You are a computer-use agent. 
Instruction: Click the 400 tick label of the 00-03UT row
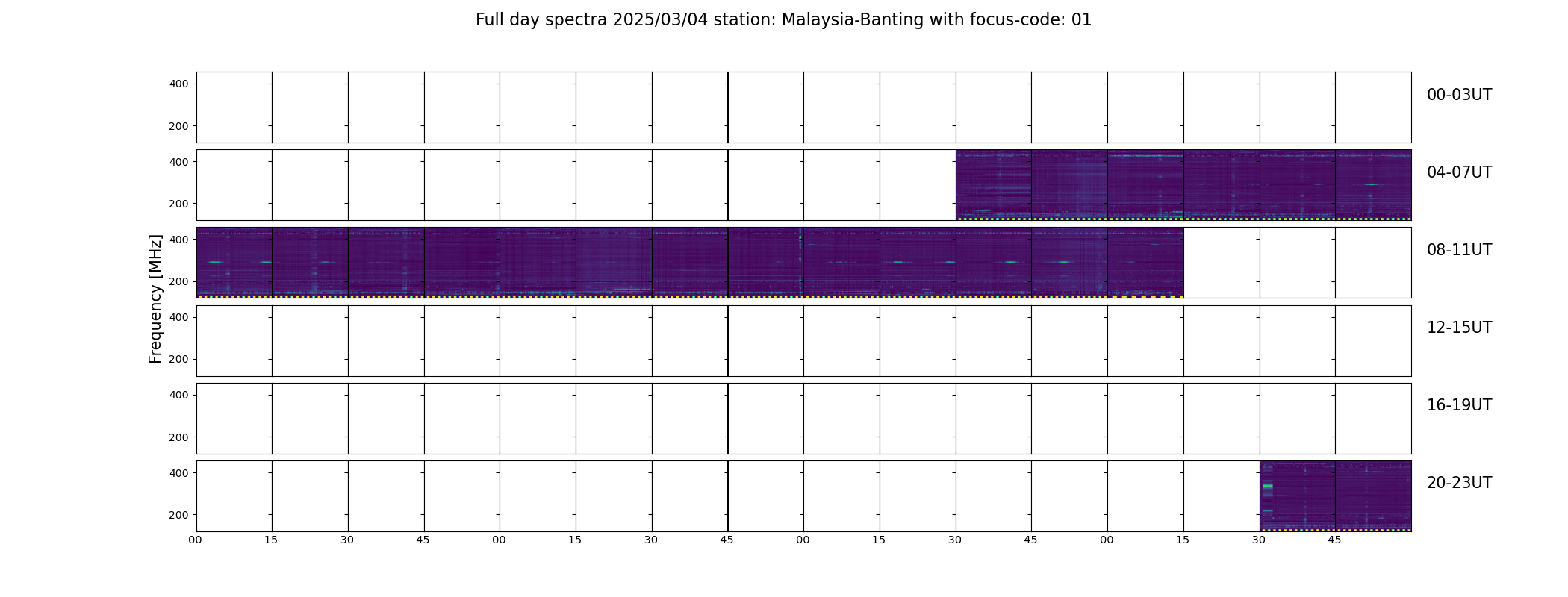point(178,84)
